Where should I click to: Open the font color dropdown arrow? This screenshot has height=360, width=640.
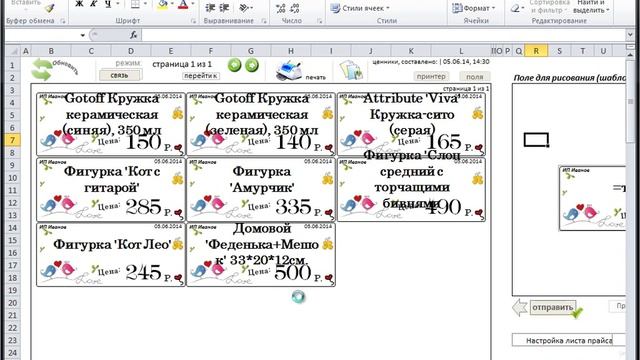(193, 4)
